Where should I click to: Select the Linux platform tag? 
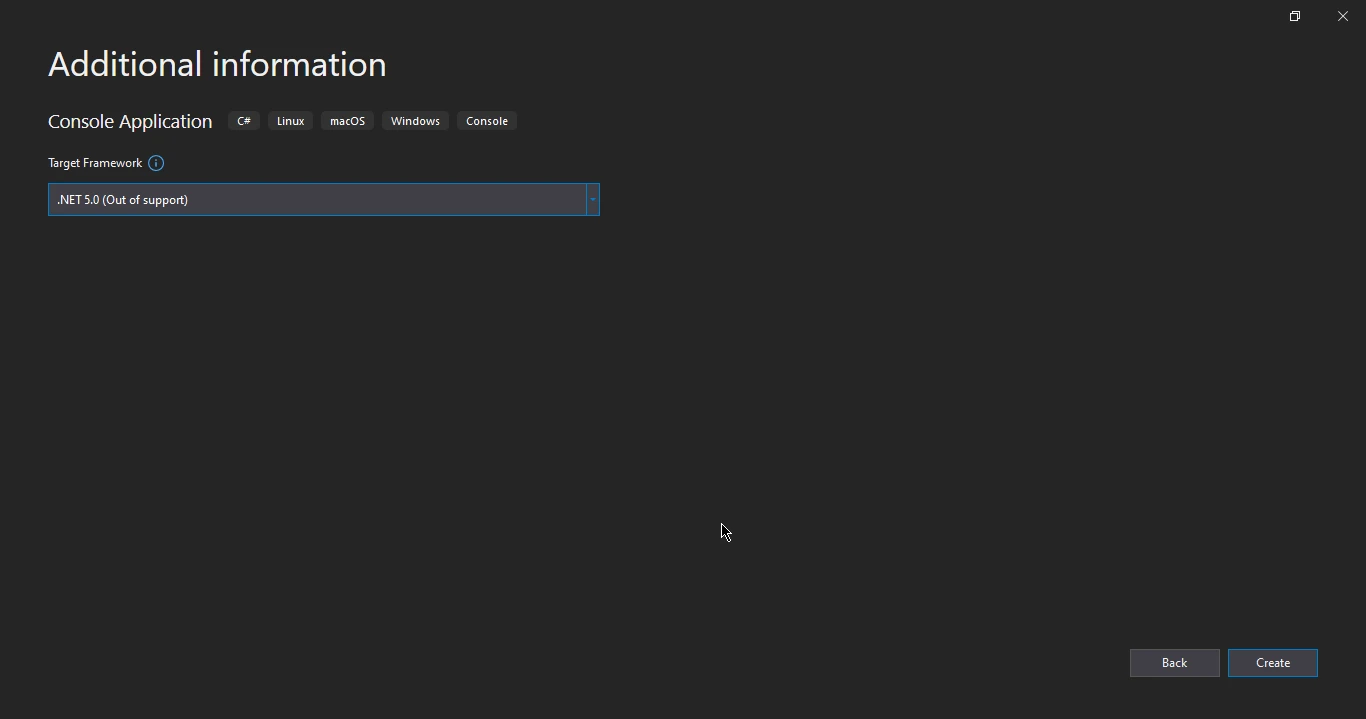pyautogui.click(x=290, y=121)
